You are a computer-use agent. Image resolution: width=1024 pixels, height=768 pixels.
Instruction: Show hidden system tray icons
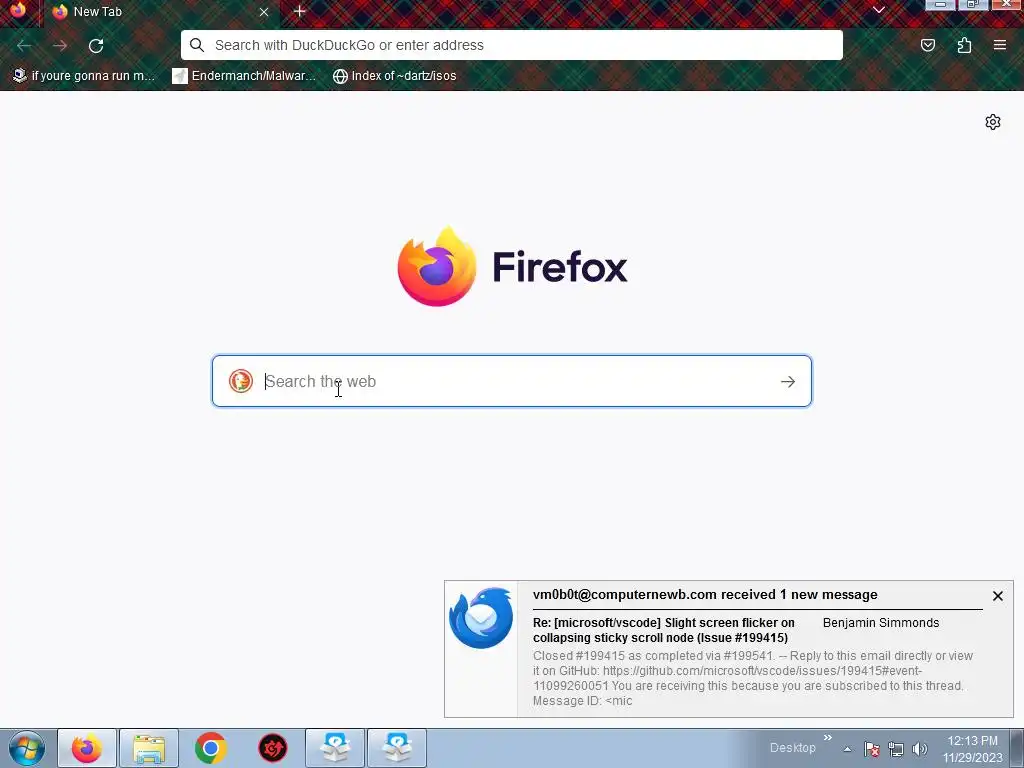[x=847, y=749]
